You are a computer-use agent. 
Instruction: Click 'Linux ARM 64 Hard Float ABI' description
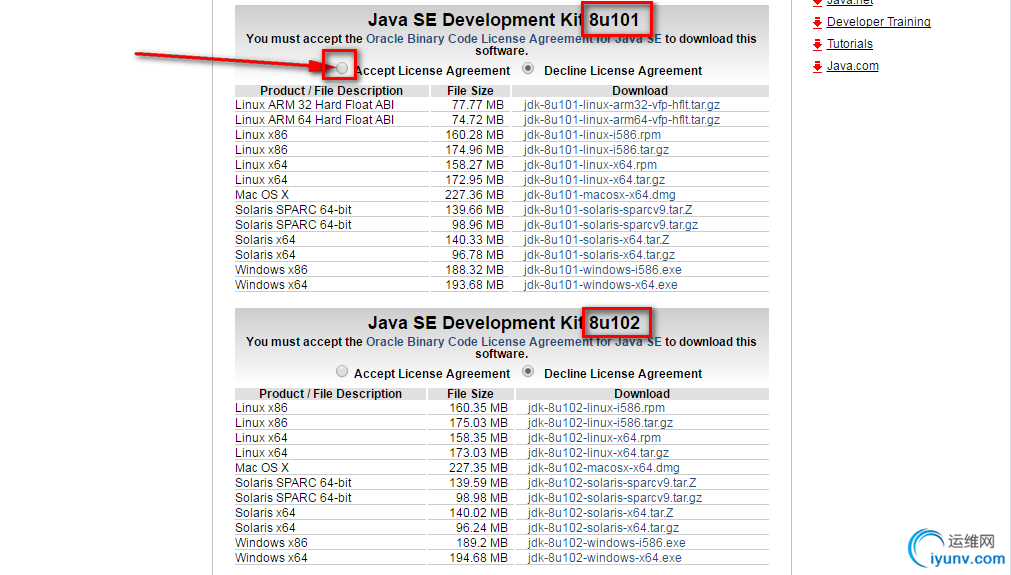pyautogui.click(x=314, y=120)
